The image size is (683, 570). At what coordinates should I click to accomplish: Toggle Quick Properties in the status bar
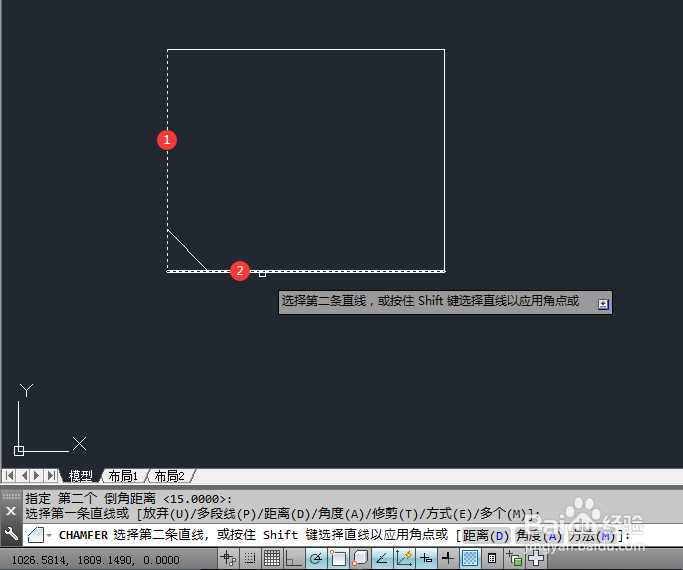pyautogui.click(x=492, y=559)
